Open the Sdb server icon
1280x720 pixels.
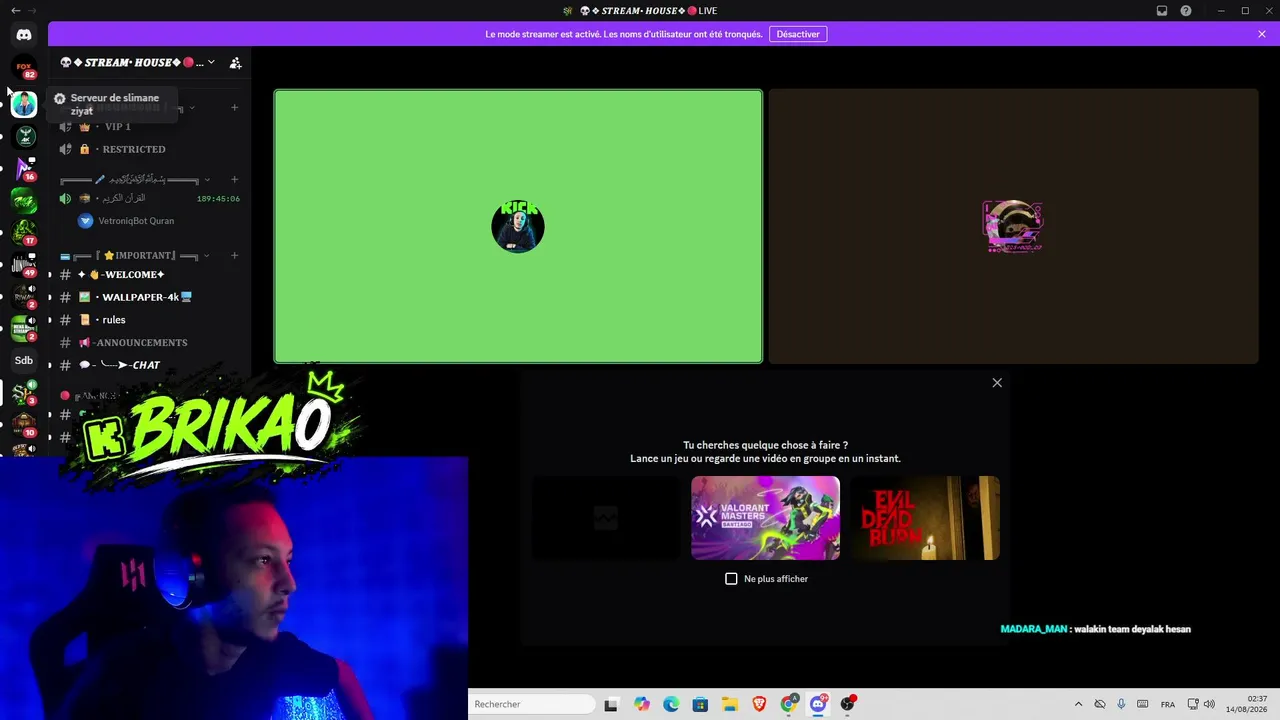[24, 360]
